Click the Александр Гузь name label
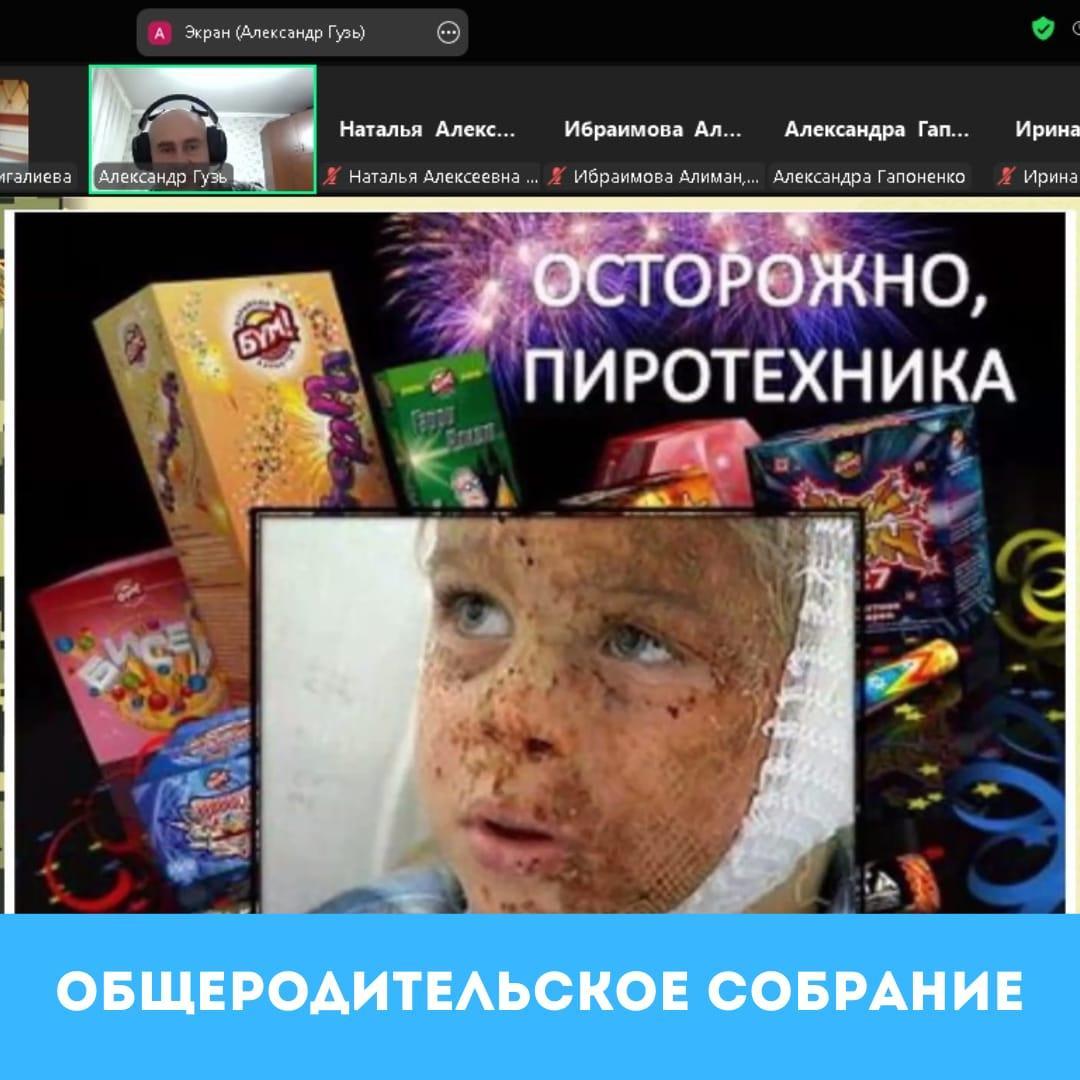Image resolution: width=1080 pixels, height=1080 pixels. pyautogui.click(x=162, y=177)
